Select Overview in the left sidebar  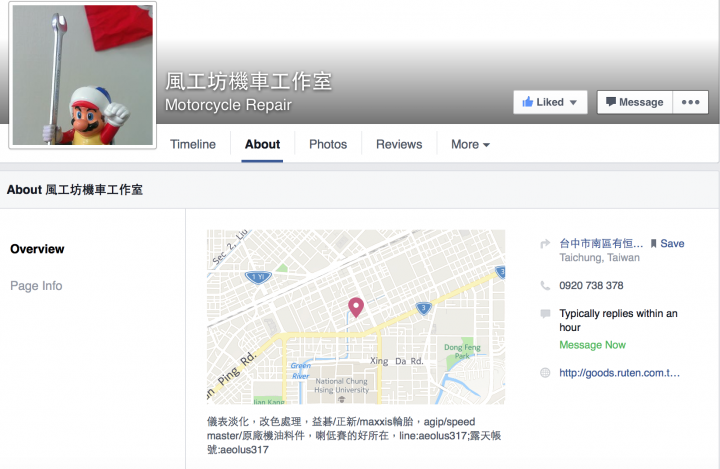click(x=37, y=249)
